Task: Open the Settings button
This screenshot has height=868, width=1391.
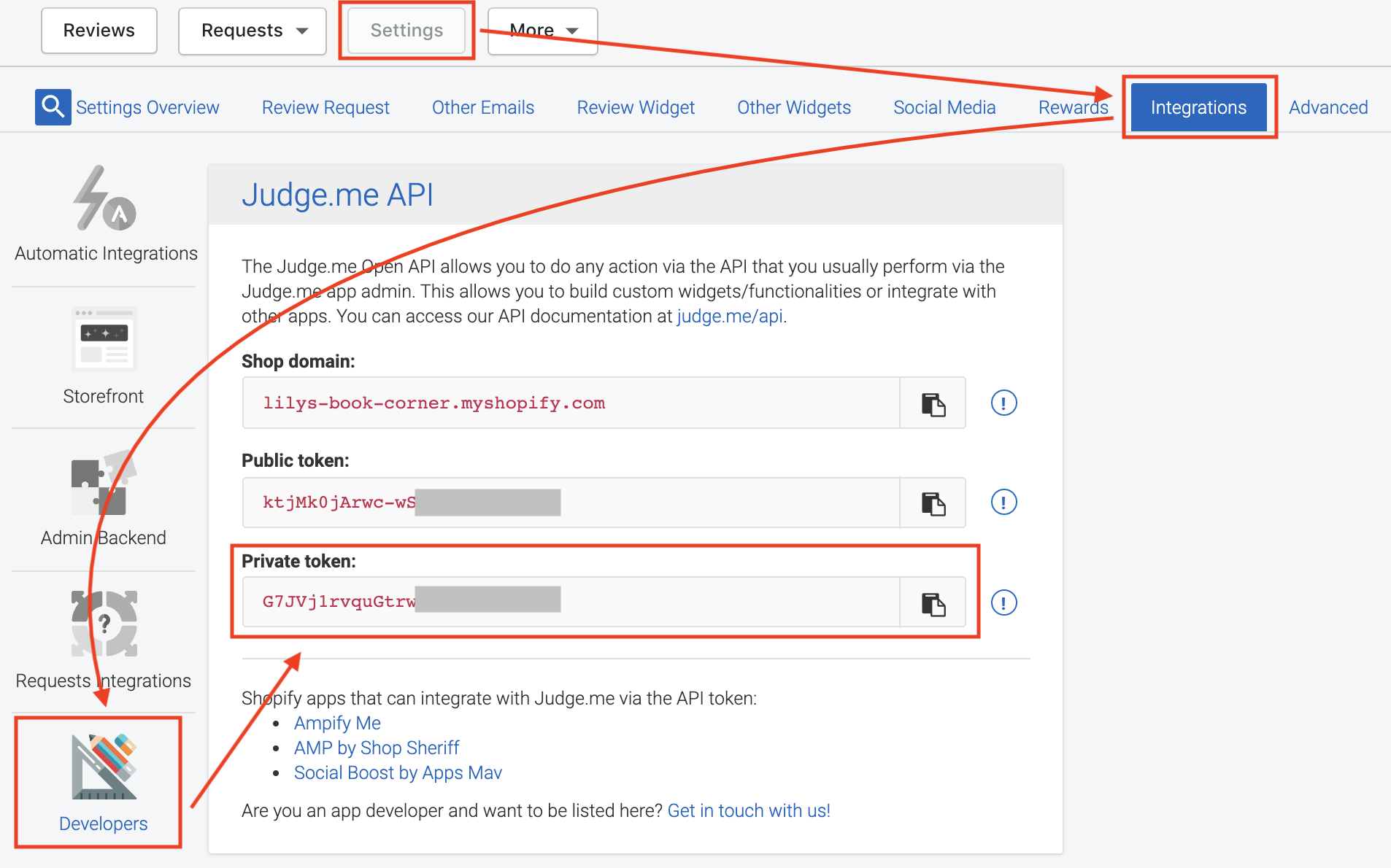Action: [x=406, y=31]
